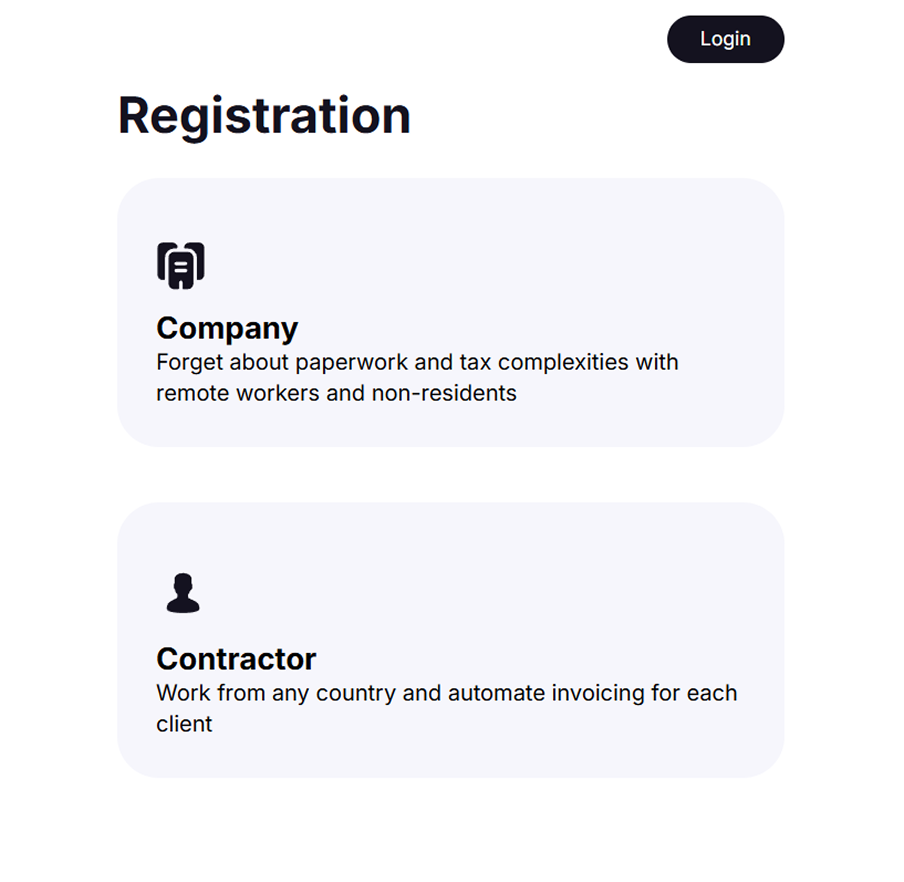The height and width of the screenshot is (882, 904).
Task: Click the word "client" in Contractor description
Action: 184,724
